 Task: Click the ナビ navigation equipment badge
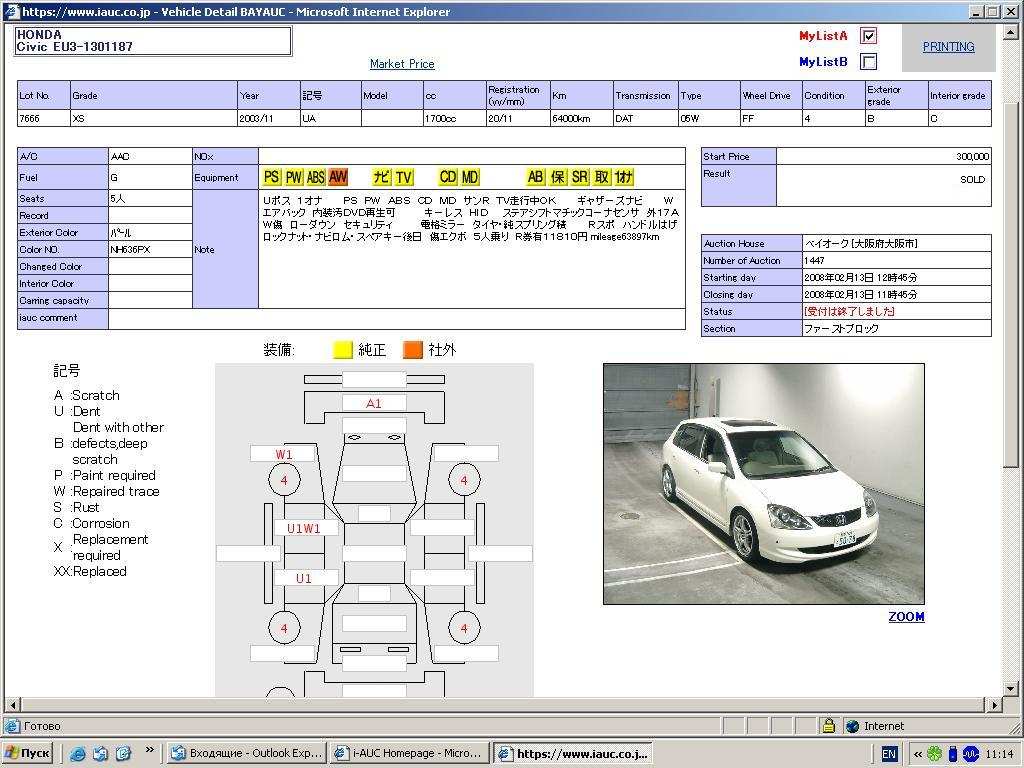382,177
